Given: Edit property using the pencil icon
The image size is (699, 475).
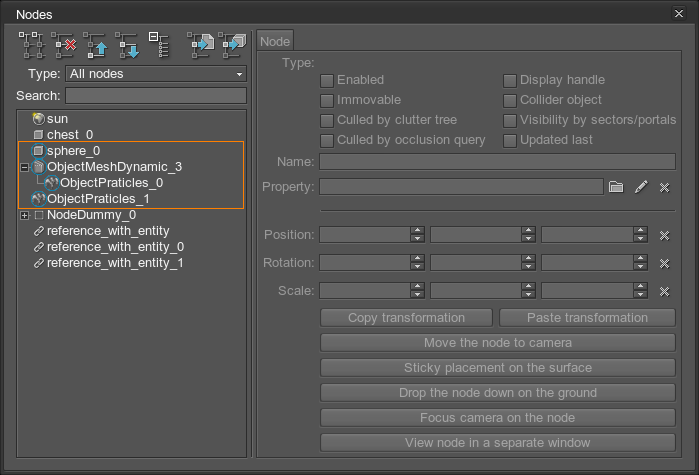Looking at the screenshot, I should [641, 187].
